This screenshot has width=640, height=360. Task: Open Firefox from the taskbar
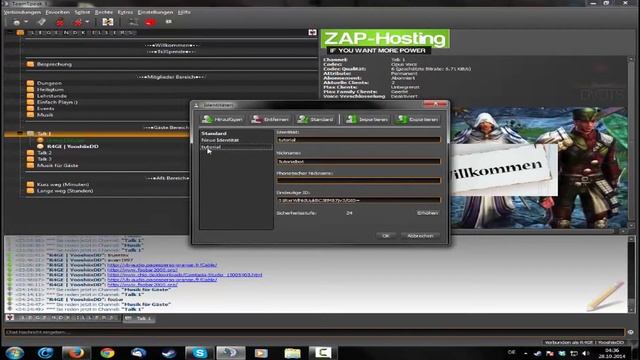[76, 353]
